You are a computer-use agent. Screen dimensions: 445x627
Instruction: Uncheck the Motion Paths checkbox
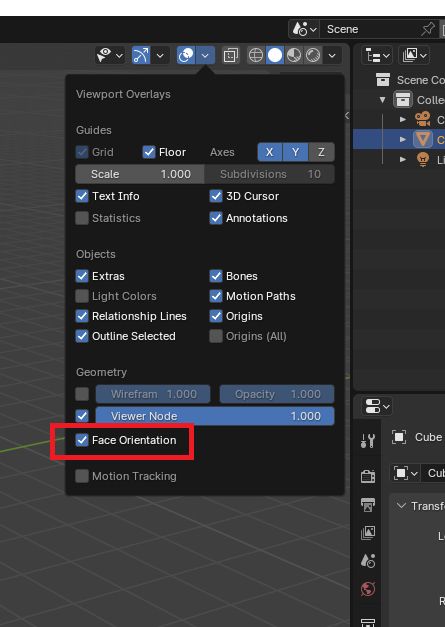coord(216,296)
